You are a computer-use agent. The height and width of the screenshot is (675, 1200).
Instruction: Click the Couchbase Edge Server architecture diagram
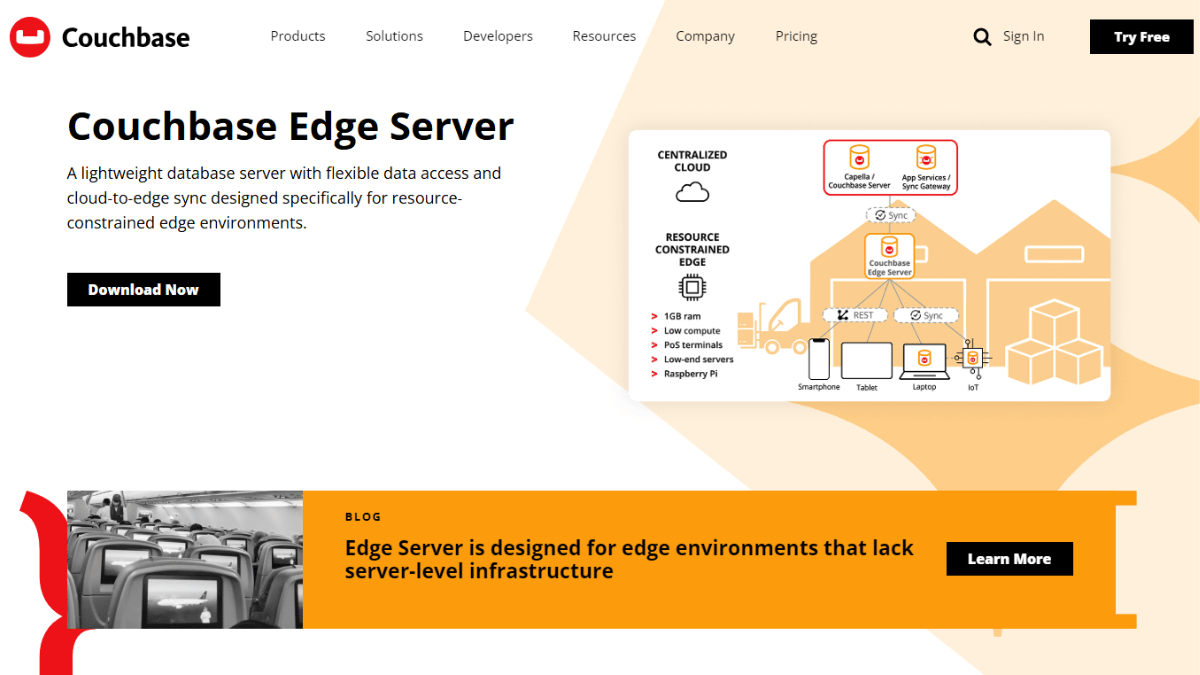point(869,265)
